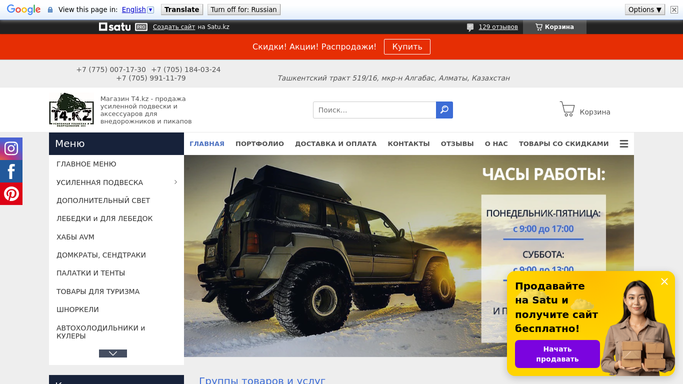Viewport: 683px width, 384px height.
Task: Open the translate language dropdown English
Action: tap(138, 10)
